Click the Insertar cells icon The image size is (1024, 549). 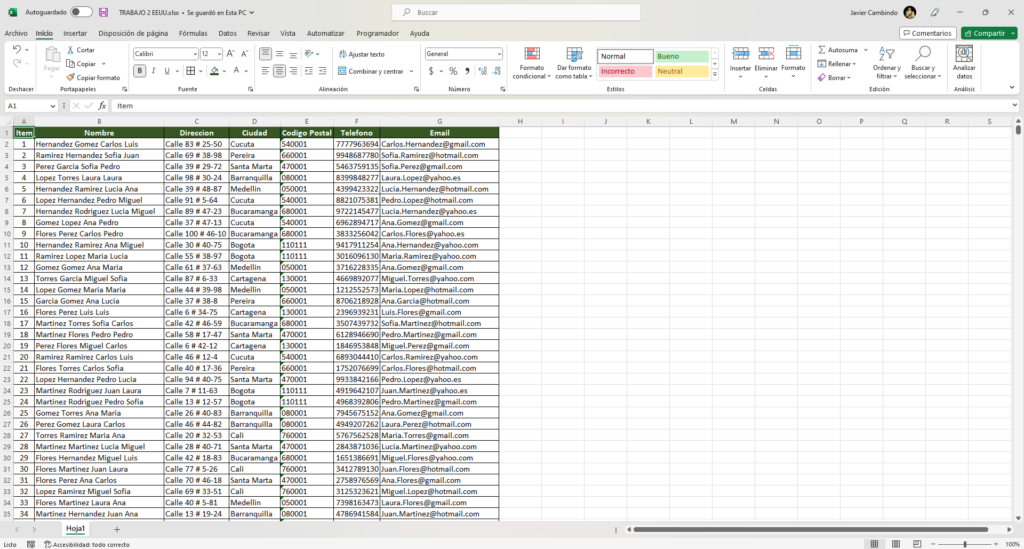741,54
